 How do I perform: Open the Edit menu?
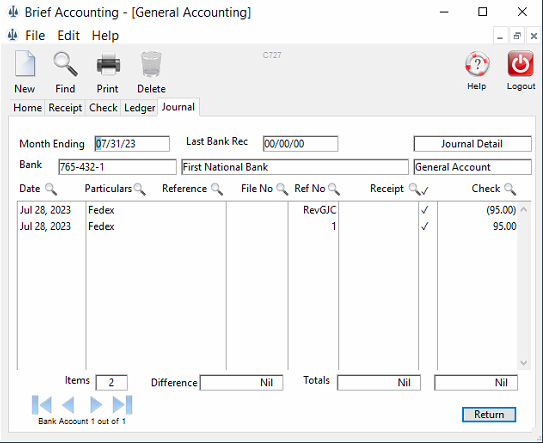coord(68,35)
